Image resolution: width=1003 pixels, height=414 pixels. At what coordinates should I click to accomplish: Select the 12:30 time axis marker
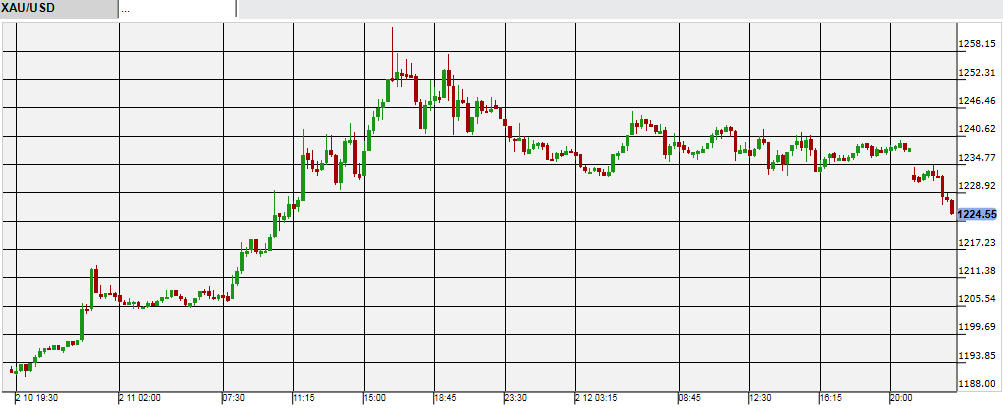(x=762, y=398)
